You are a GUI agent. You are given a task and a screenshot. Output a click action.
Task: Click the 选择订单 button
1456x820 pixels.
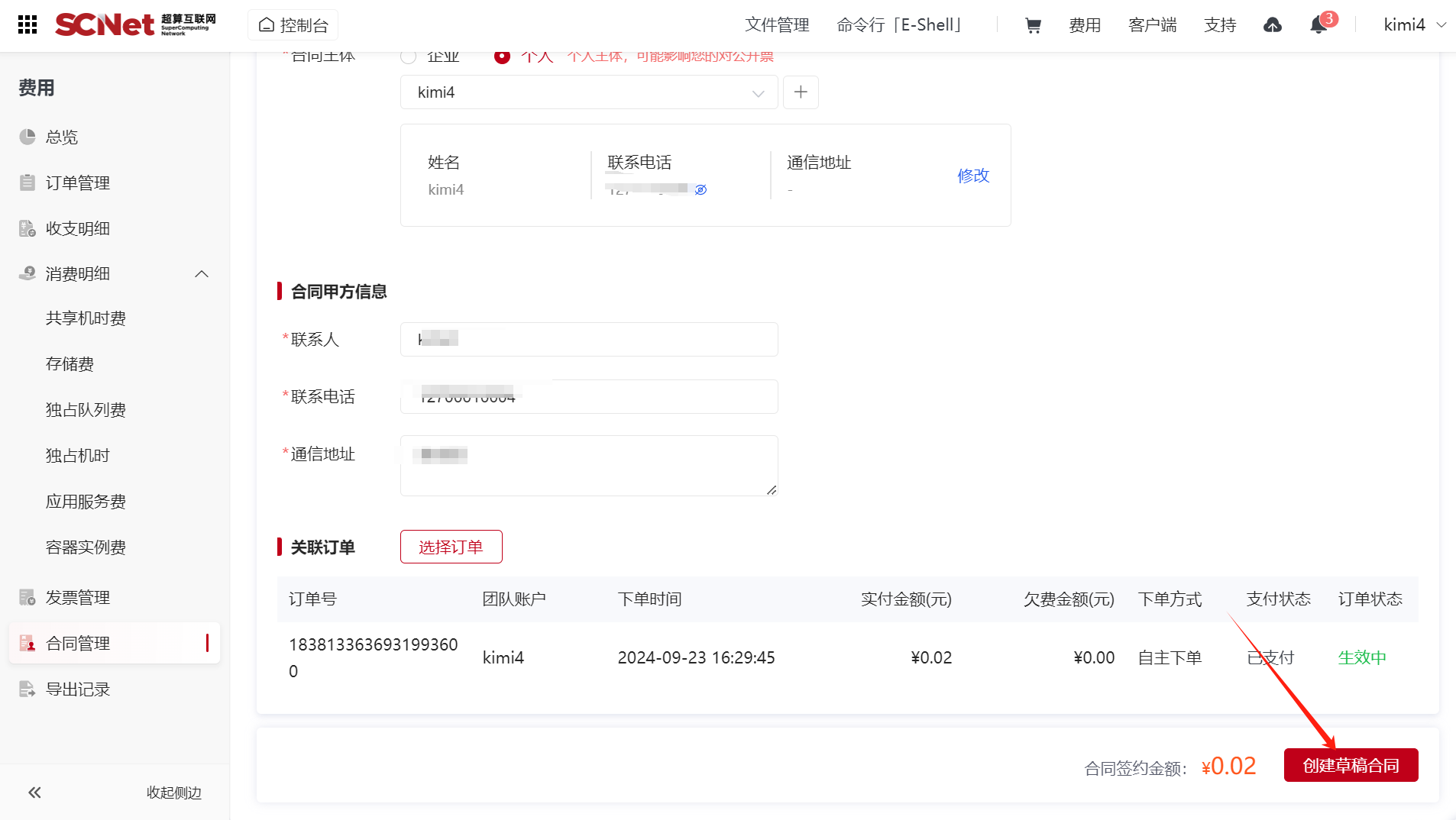[x=451, y=547]
